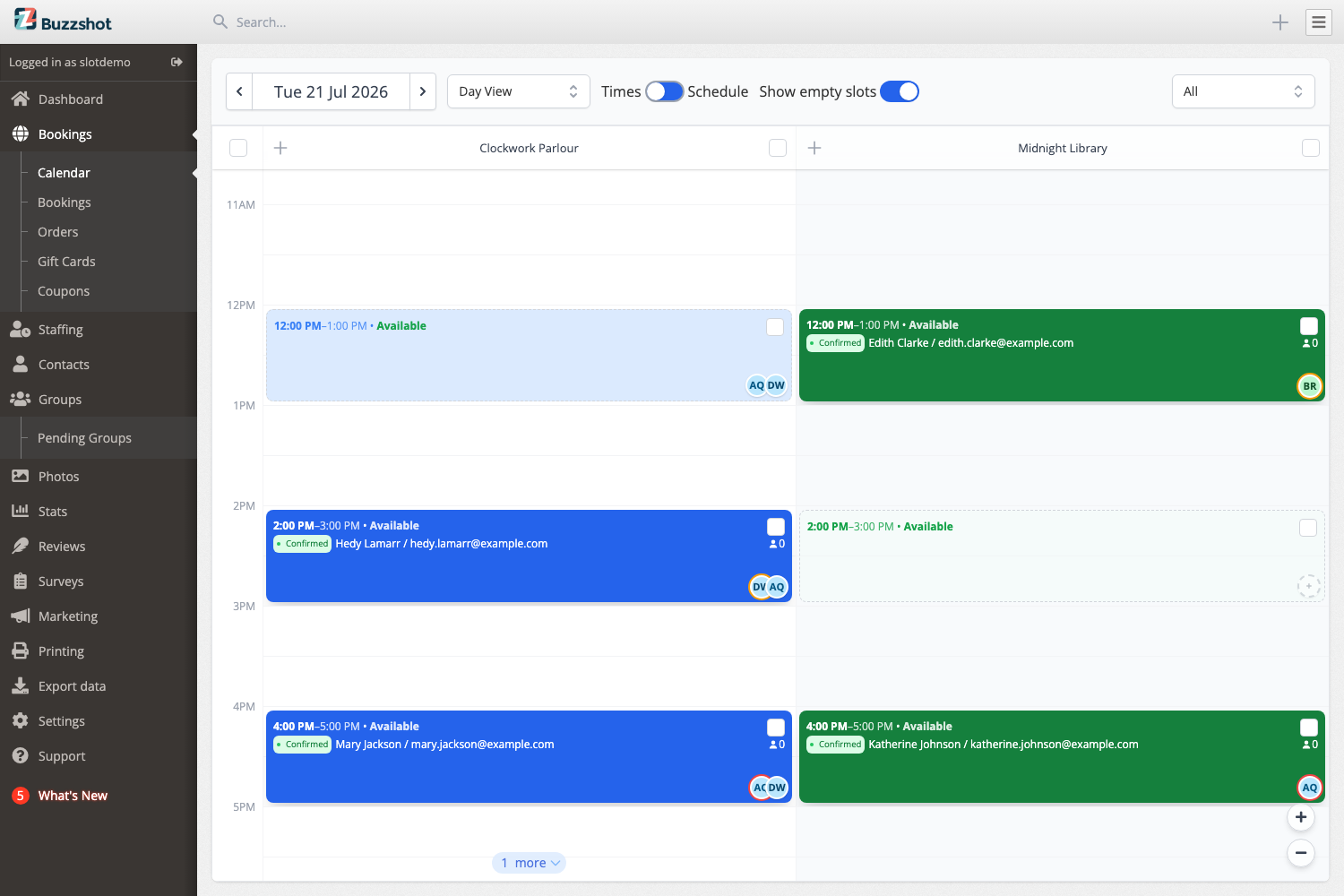Viewport: 1344px width, 896px height.
Task: Check the Midnight Library column checkbox
Action: point(1311,148)
